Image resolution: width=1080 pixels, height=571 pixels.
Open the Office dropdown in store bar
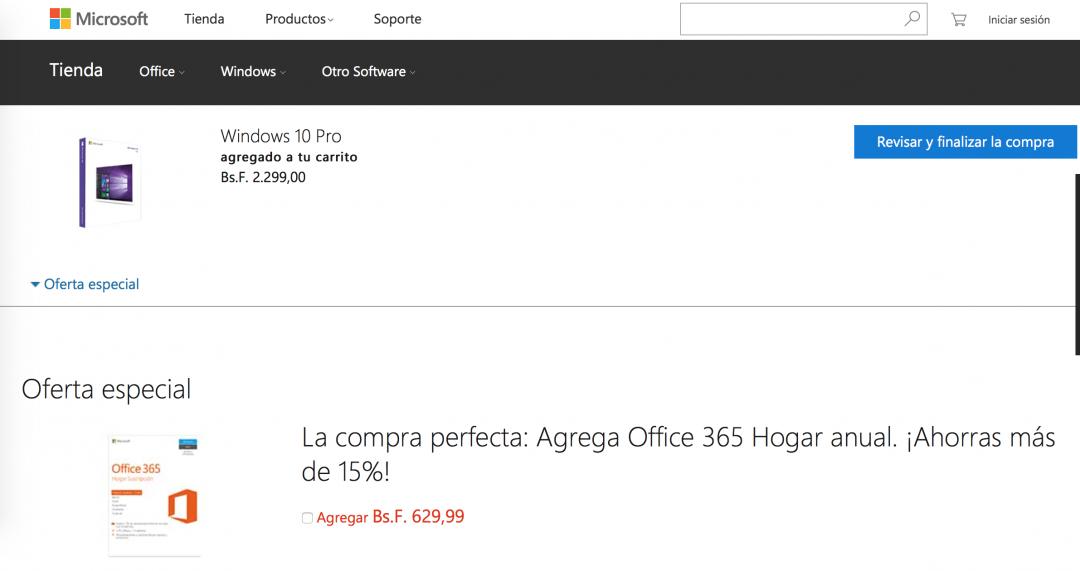coord(161,72)
